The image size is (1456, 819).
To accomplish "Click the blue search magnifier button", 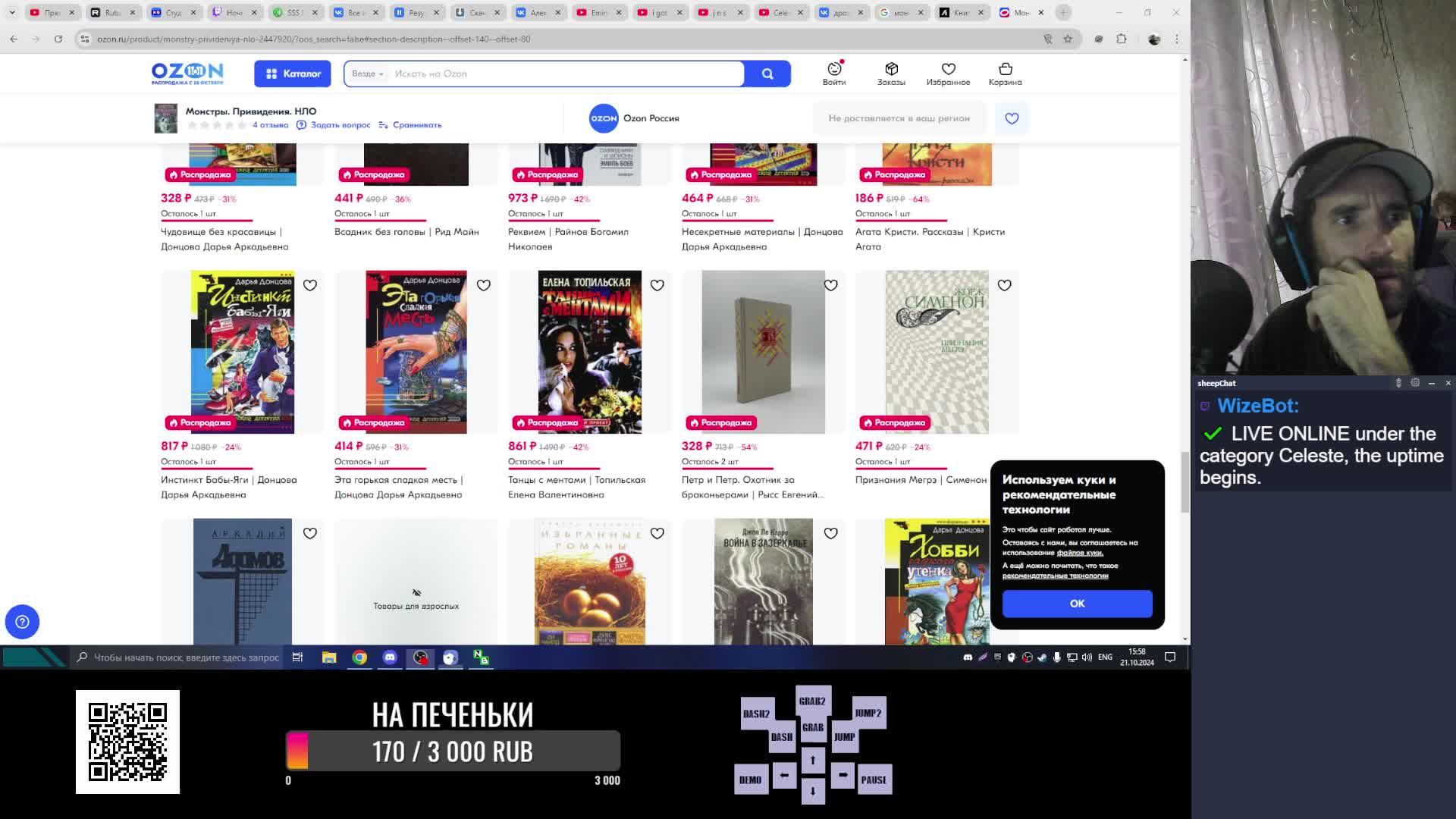I will [767, 74].
